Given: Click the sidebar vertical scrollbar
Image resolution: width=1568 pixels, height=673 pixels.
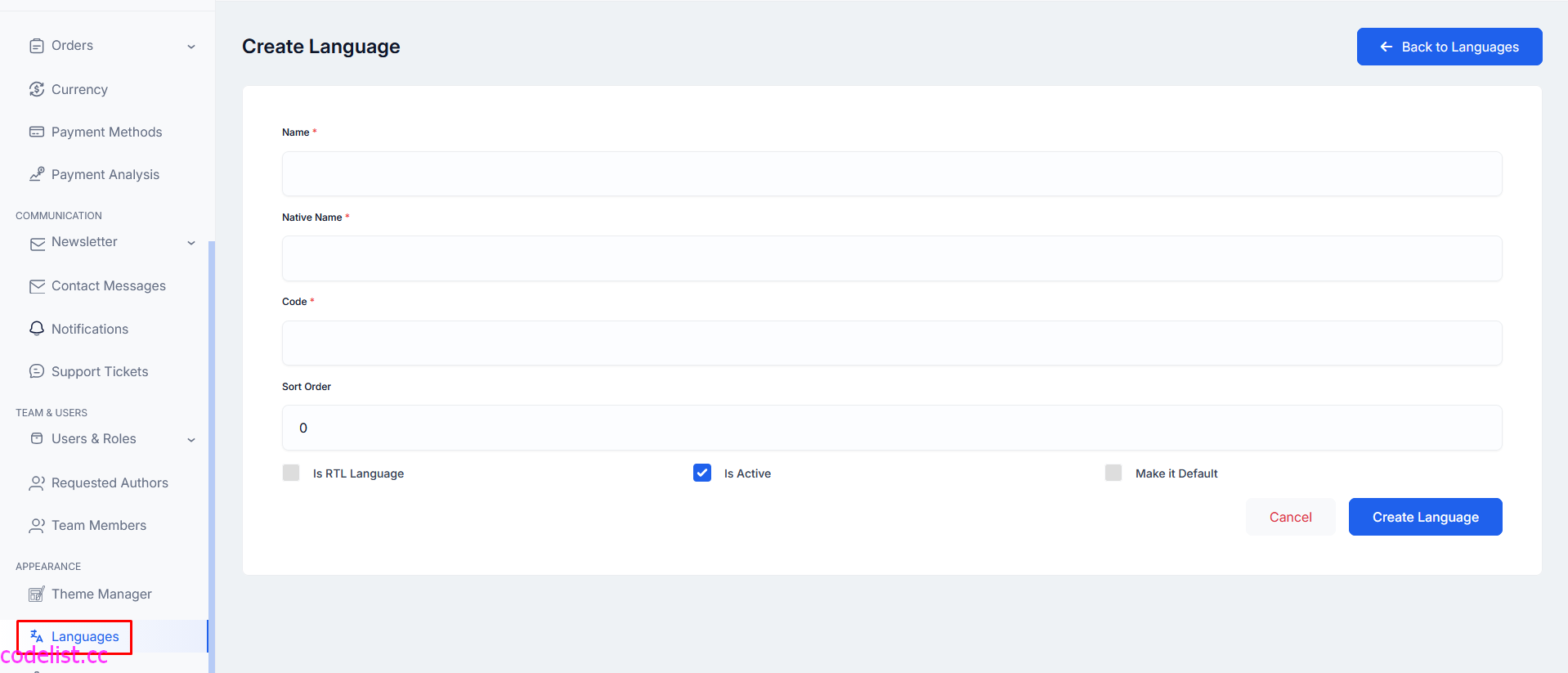Looking at the screenshot, I should (212, 456).
